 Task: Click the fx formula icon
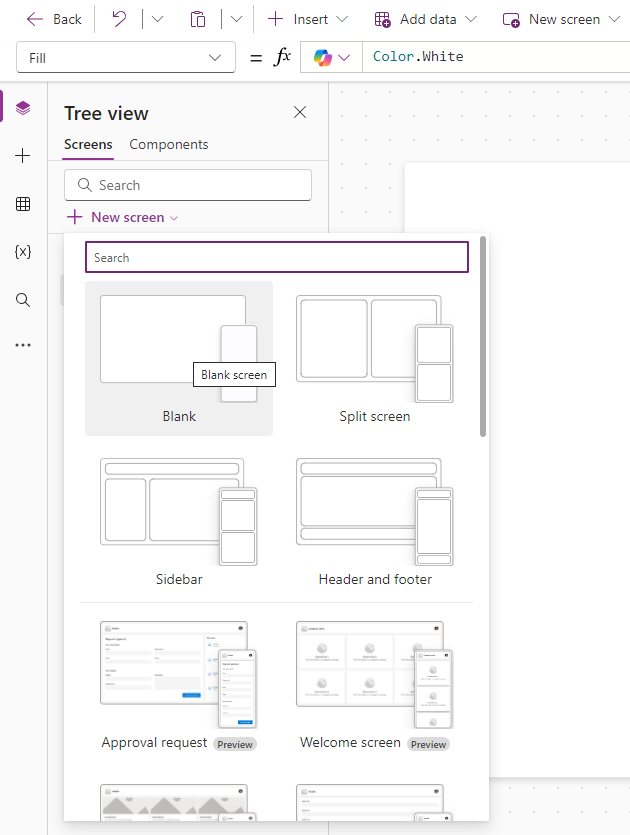tap(282, 56)
